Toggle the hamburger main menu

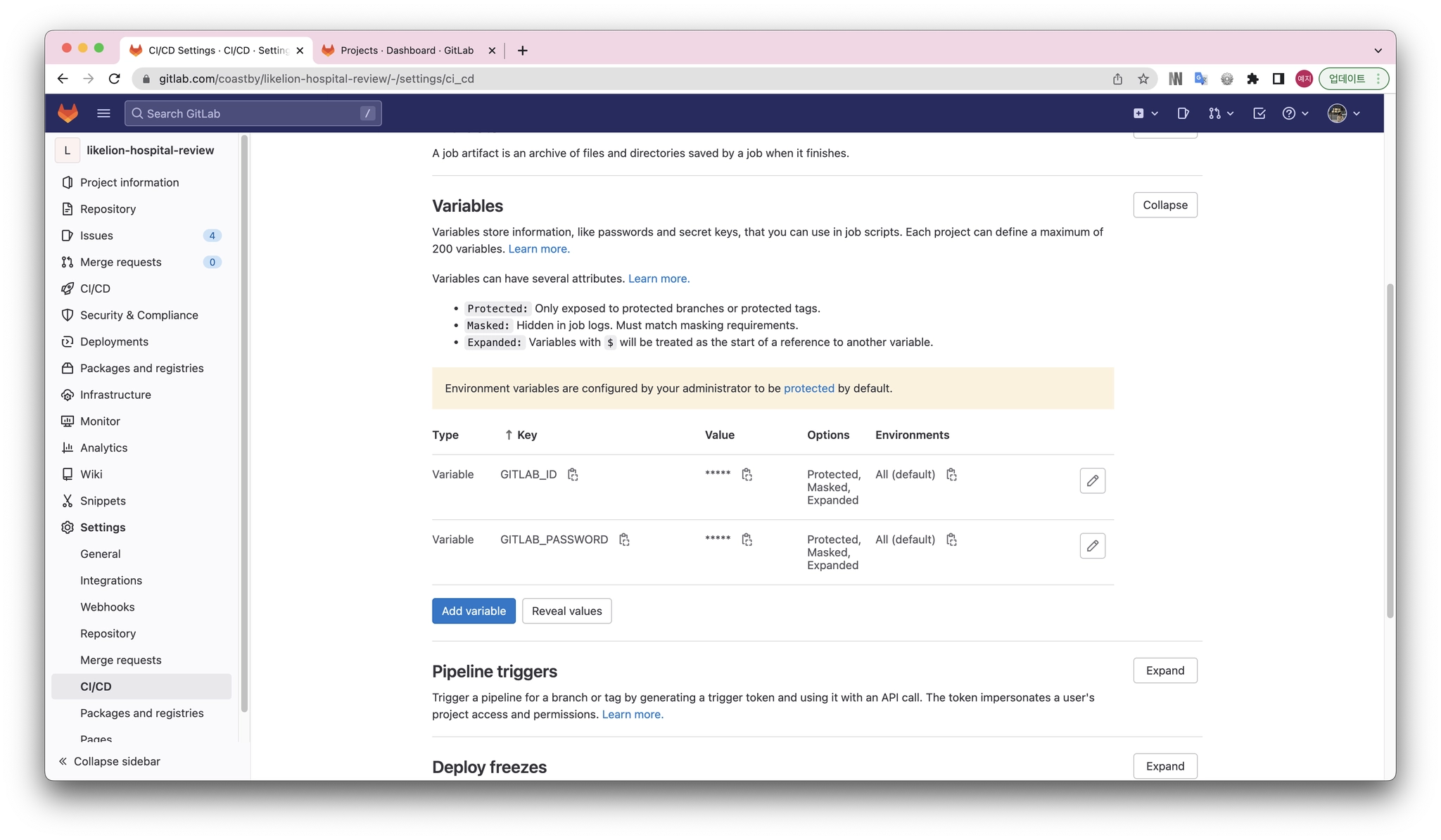coord(103,113)
